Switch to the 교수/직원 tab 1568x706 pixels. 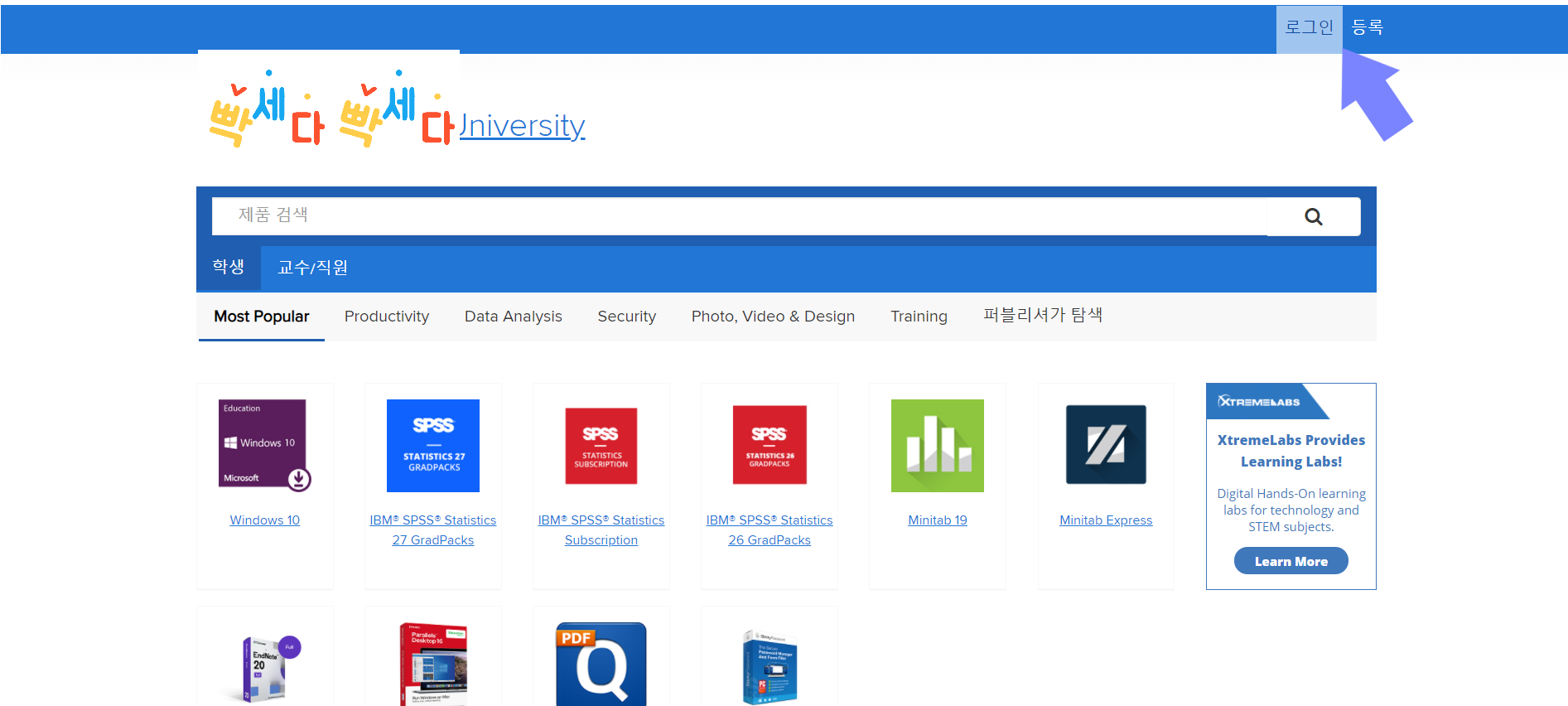(x=313, y=268)
